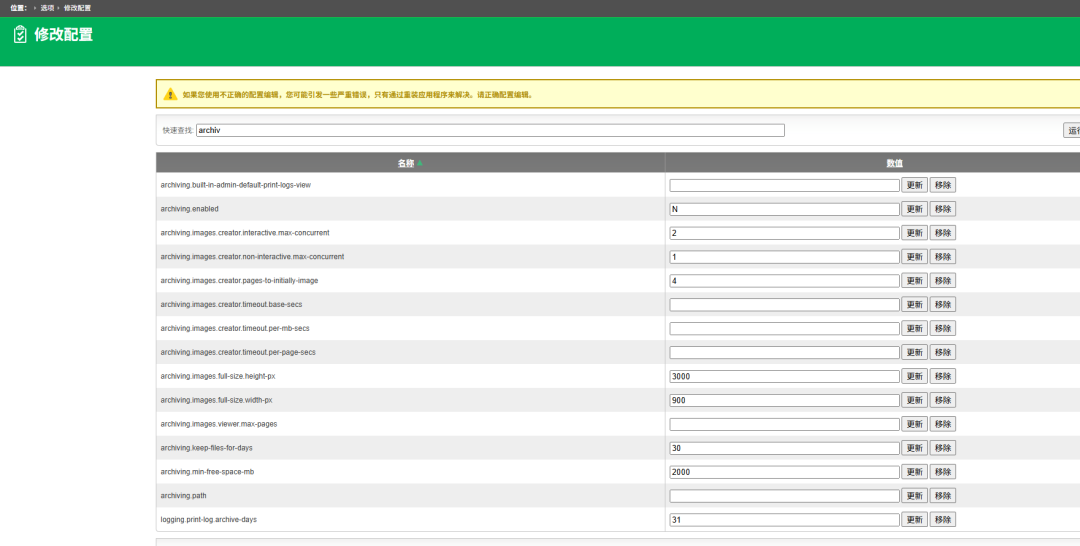Click 移除 for archiving.min-free-space-mb

tap(942, 472)
